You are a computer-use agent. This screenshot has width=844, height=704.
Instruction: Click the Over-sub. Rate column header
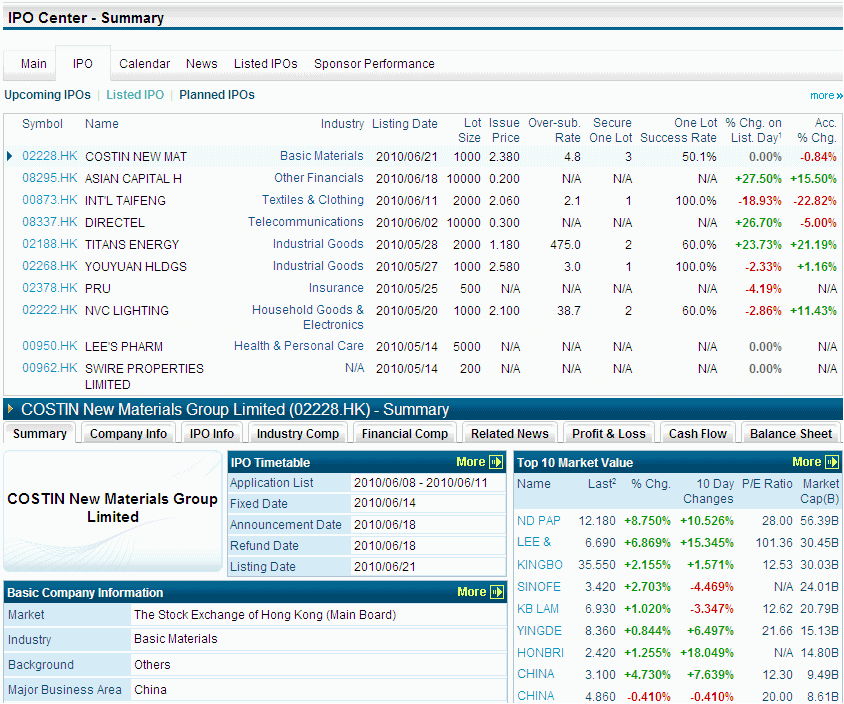point(554,130)
